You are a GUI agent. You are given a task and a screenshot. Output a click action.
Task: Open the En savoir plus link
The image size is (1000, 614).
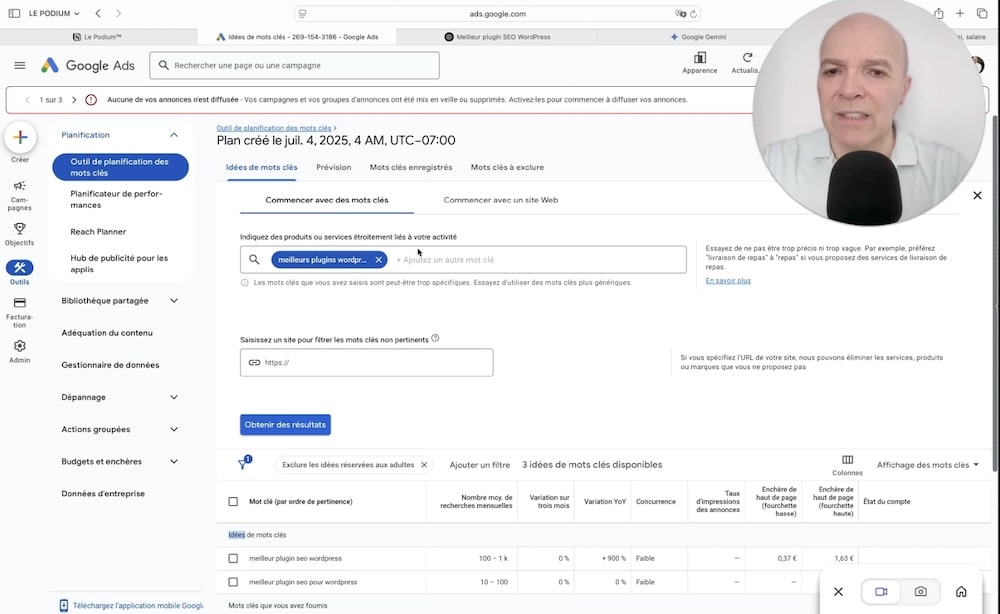click(x=728, y=281)
